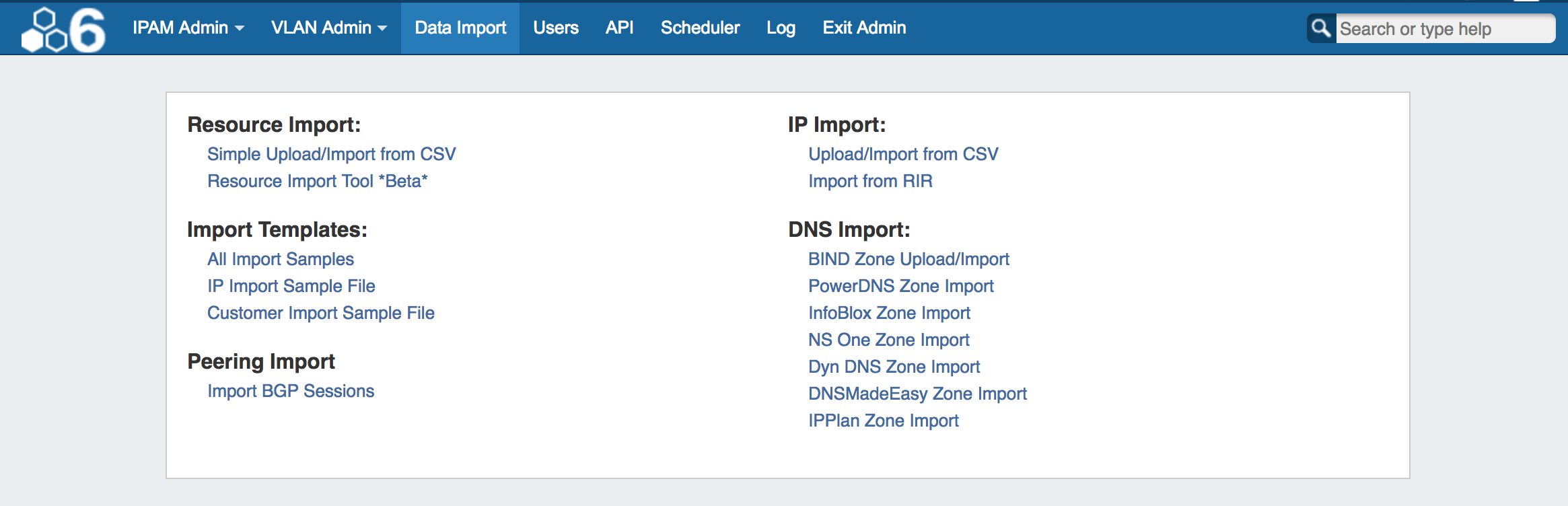Open BIND Zone Upload/Import
Screen dimensions: 1568x506
pyautogui.click(x=908, y=259)
